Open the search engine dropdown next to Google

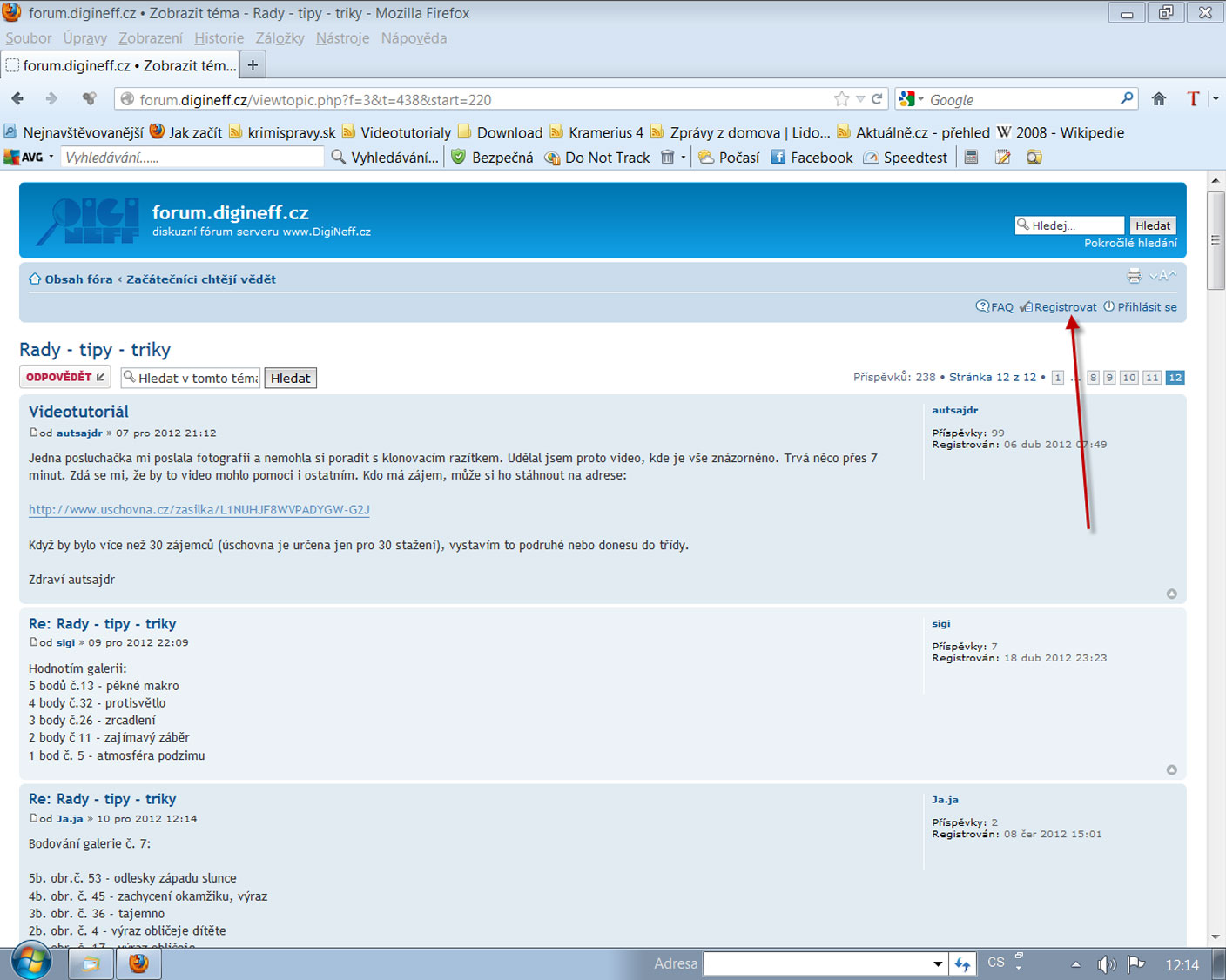click(912, 99)
